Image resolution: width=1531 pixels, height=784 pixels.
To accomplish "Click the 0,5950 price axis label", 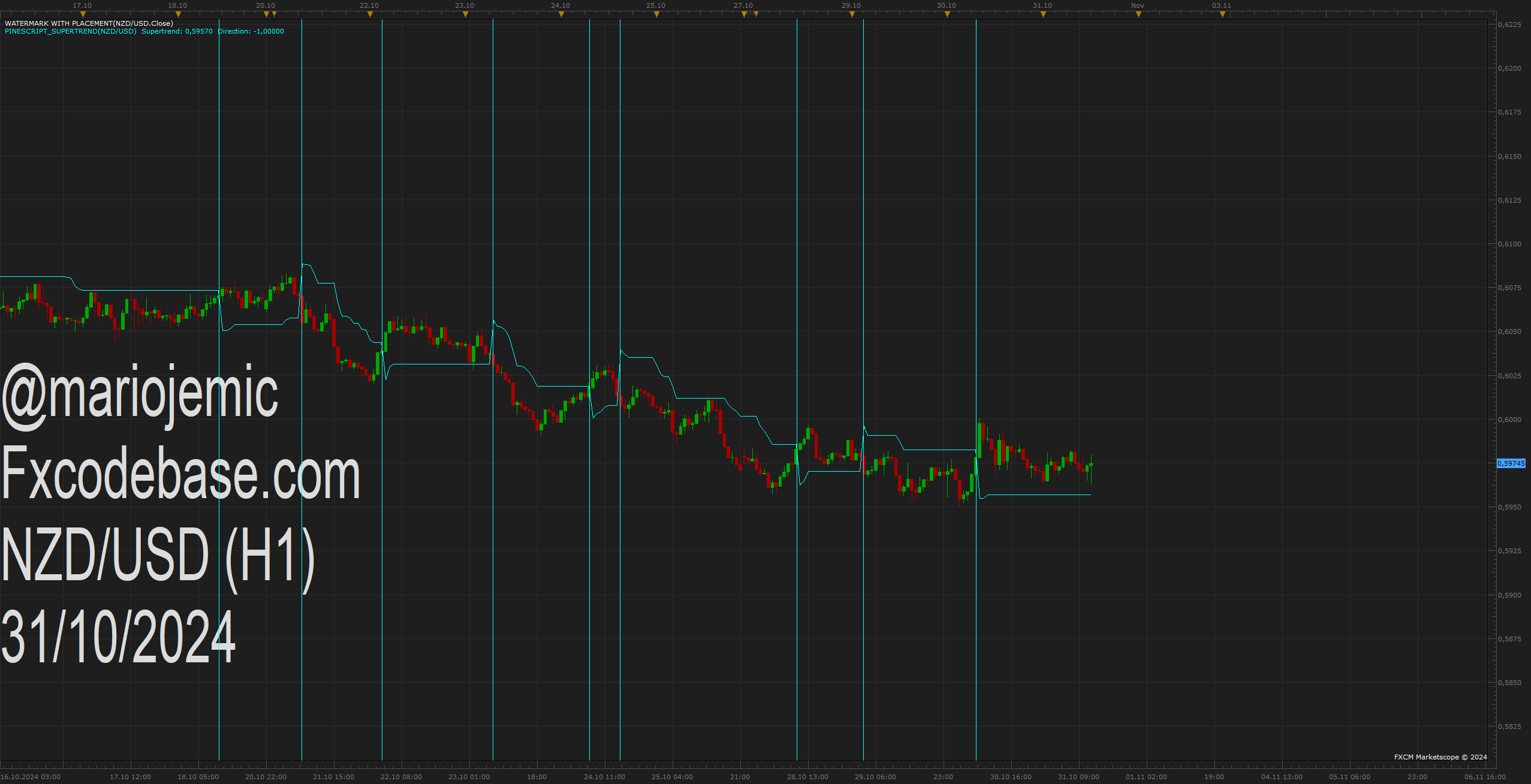I will [x=1509, y=507].
